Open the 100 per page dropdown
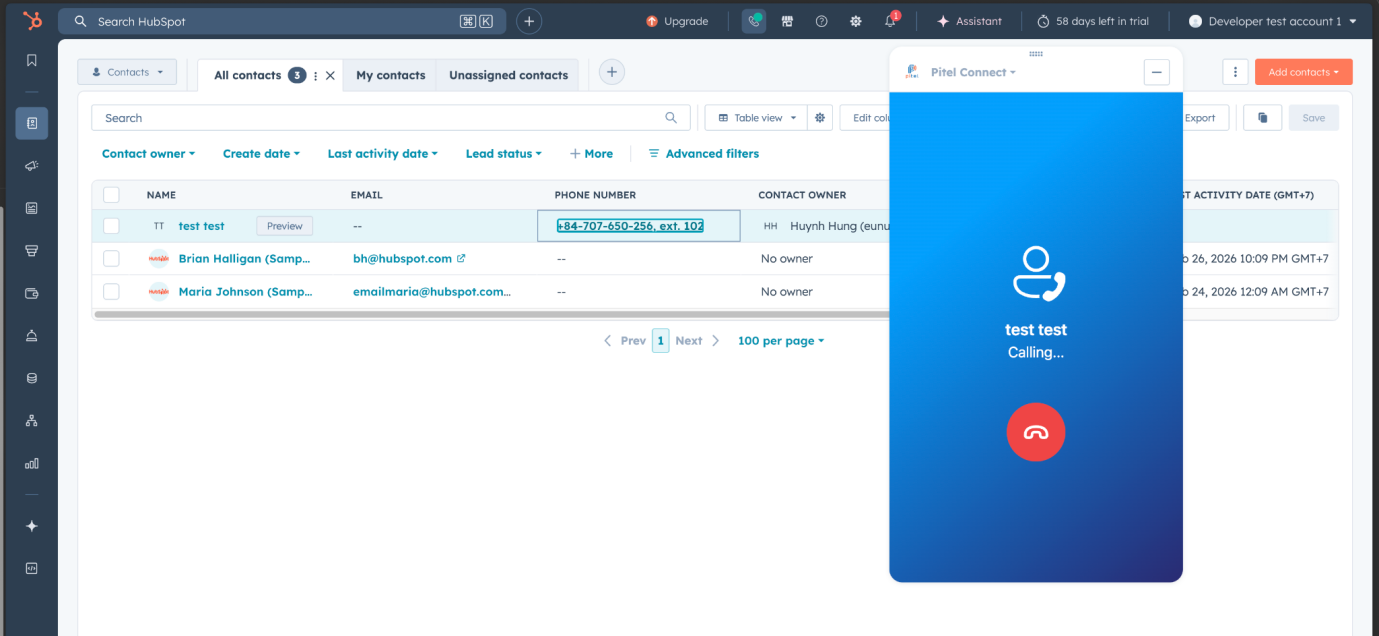 tap(781, 341)
